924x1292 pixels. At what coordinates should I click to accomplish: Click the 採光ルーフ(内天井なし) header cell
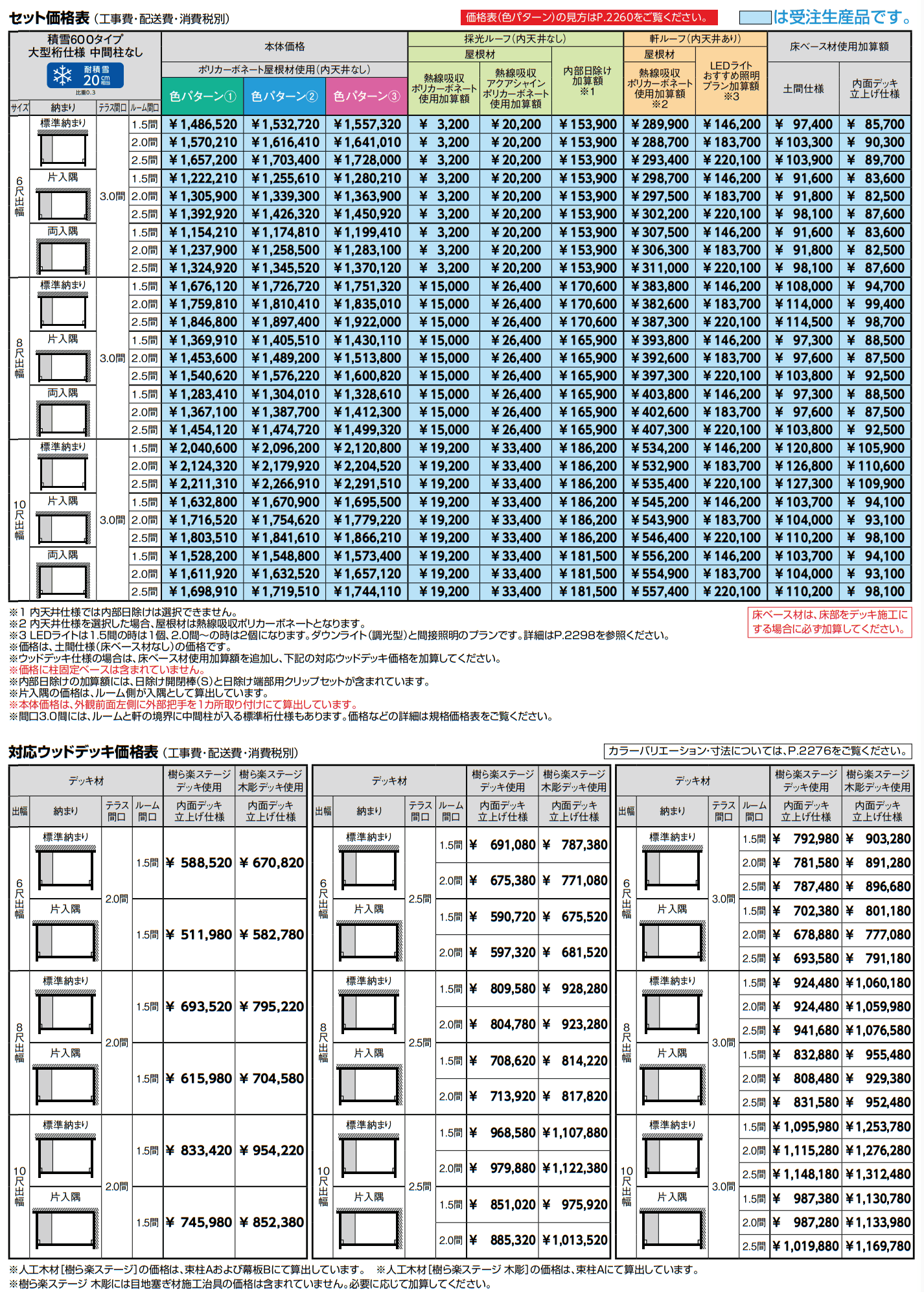point(515,39)
